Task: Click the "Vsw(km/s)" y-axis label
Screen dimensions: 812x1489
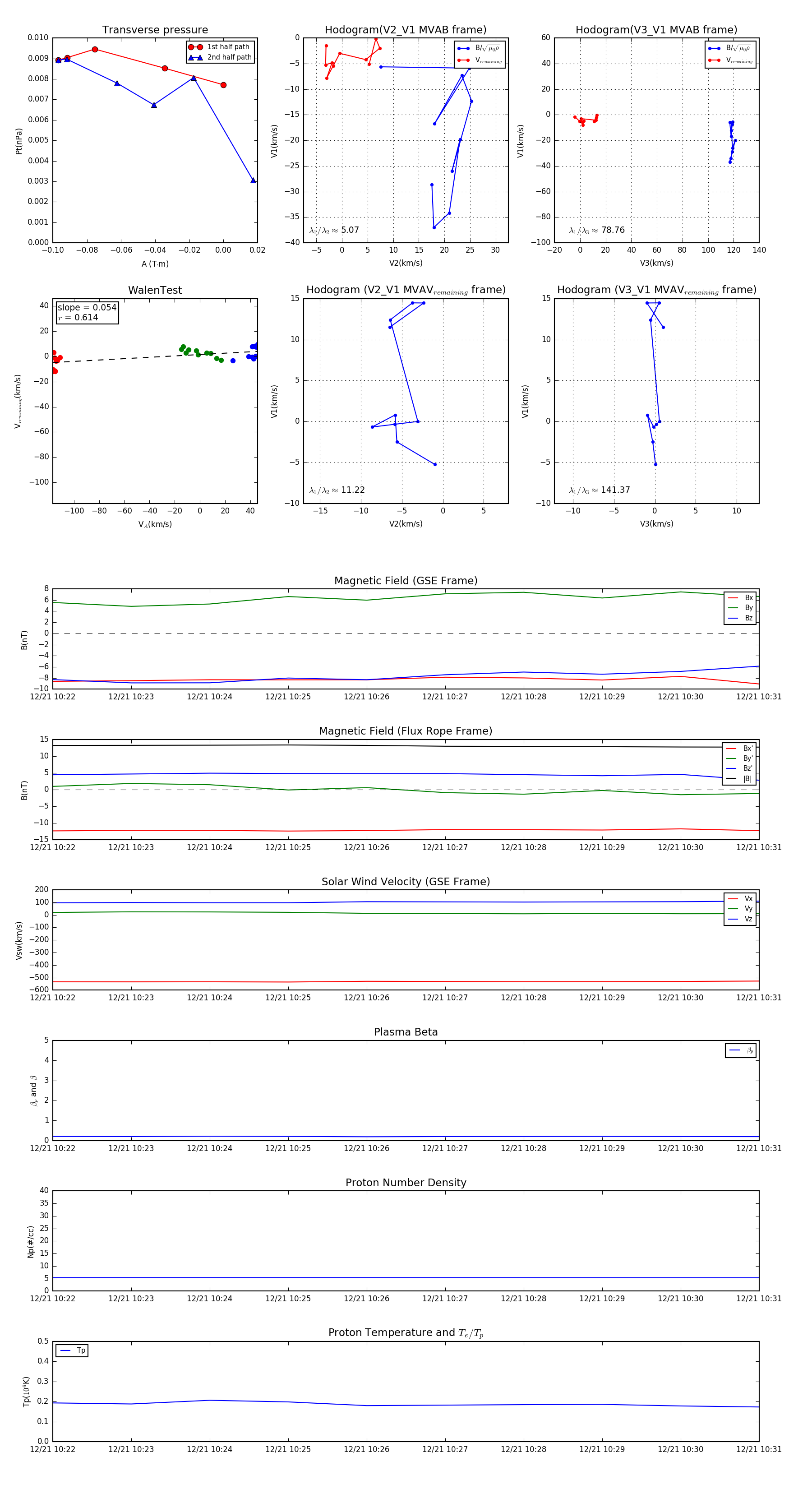Action: (18, 940)
